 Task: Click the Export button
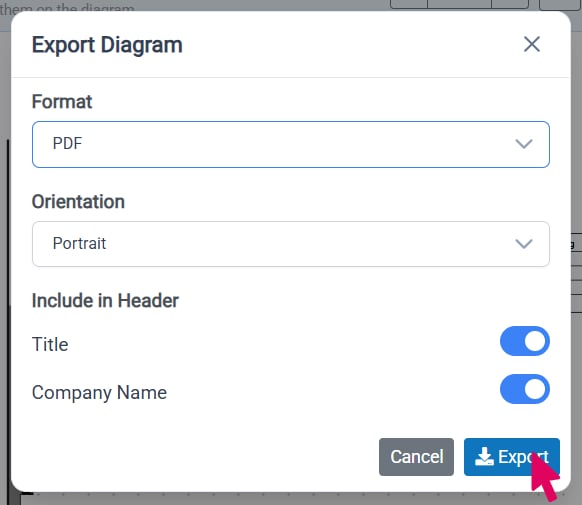511,457
